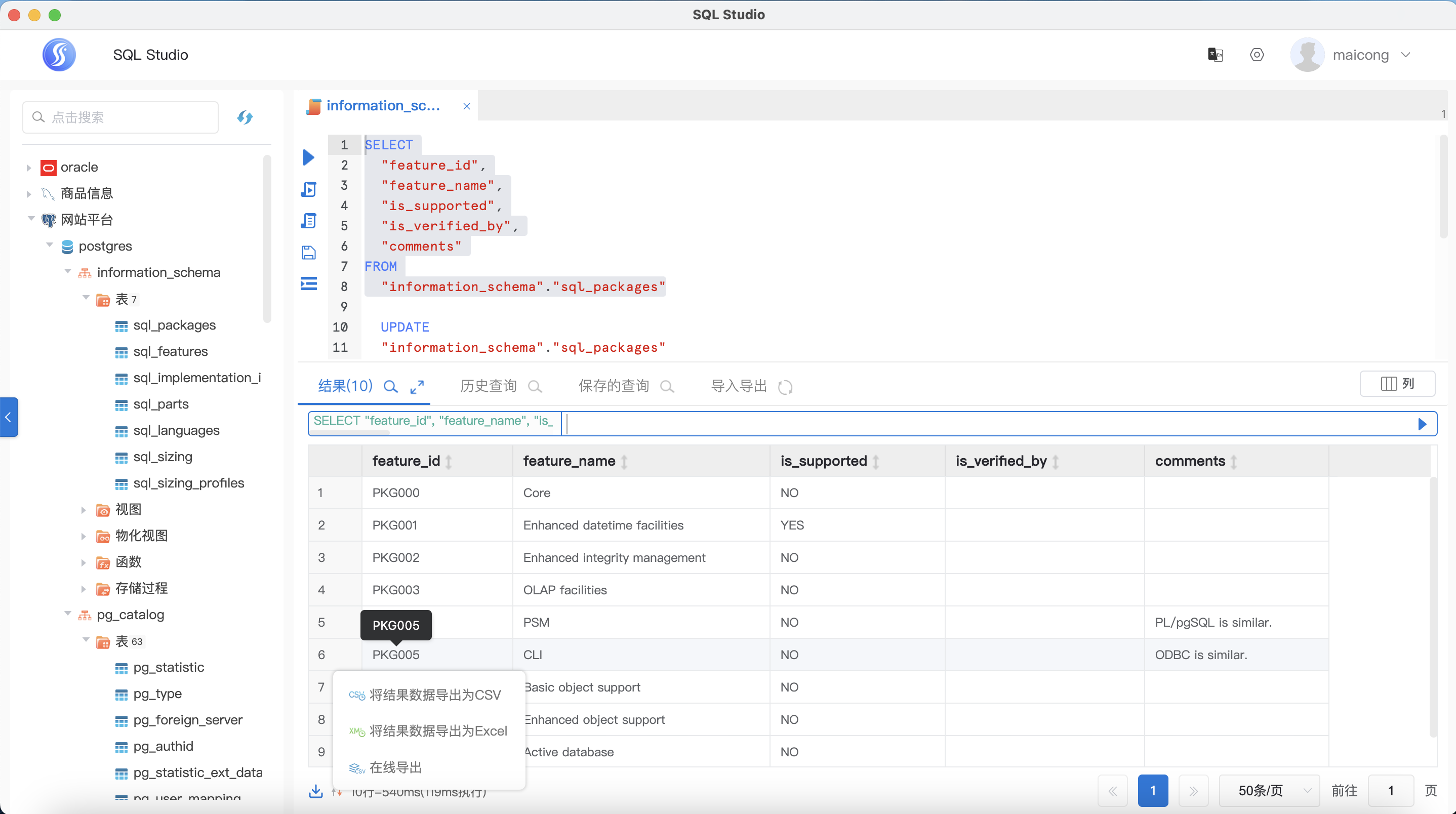Click the sort icon on feature_name column
The height and width of the screenshot is (814, 1456).
click(625, 462)
